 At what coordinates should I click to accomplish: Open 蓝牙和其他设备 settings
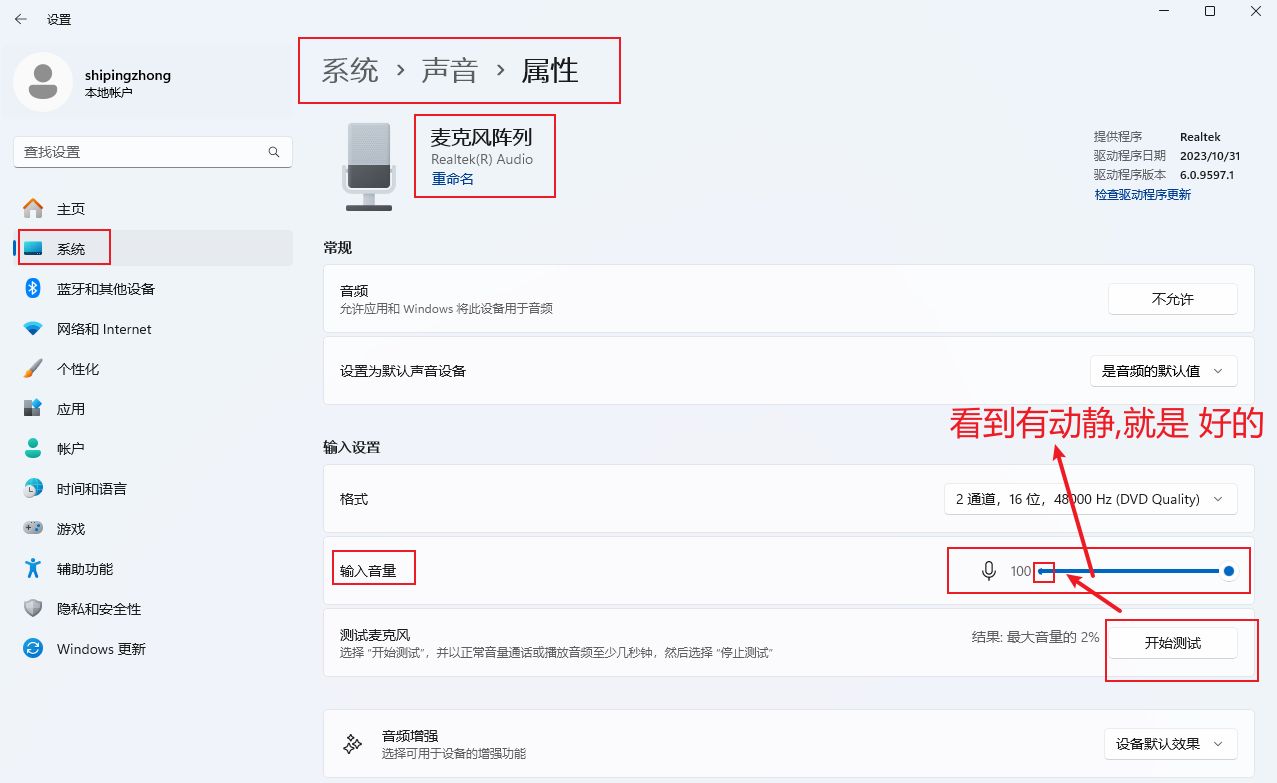coord(105,289)
